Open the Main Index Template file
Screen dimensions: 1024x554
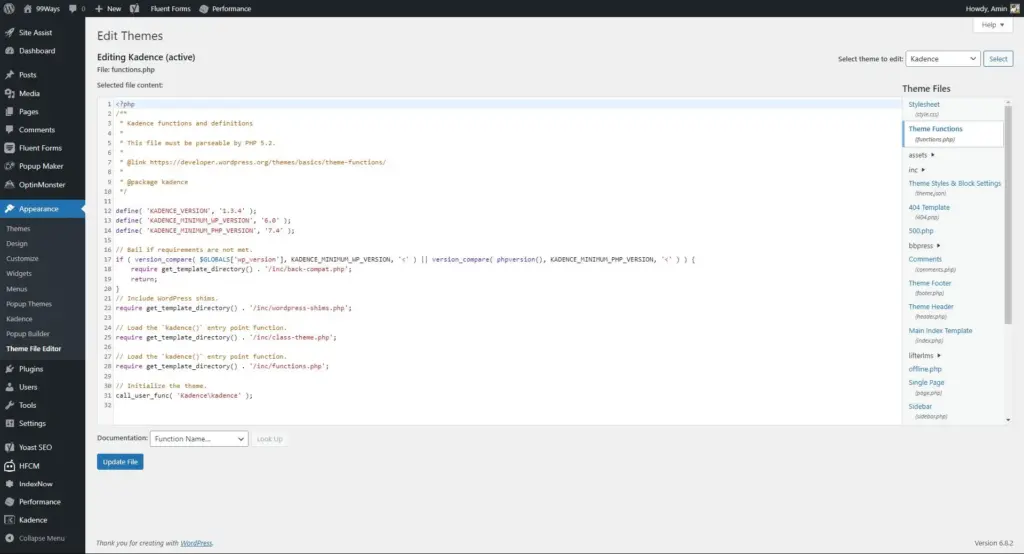[x=940, y=331]
